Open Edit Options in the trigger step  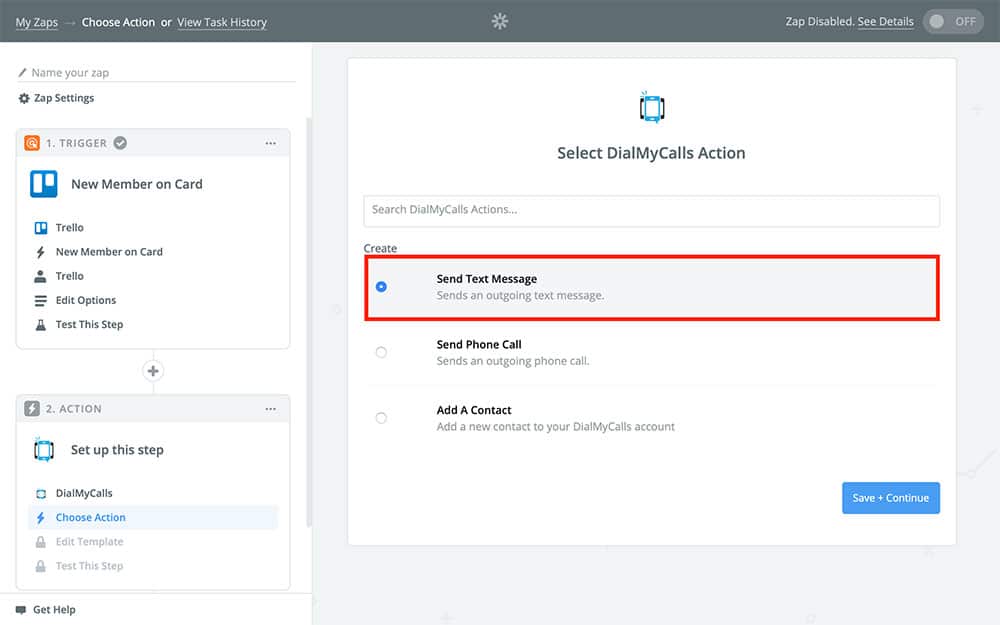point(86,300)
